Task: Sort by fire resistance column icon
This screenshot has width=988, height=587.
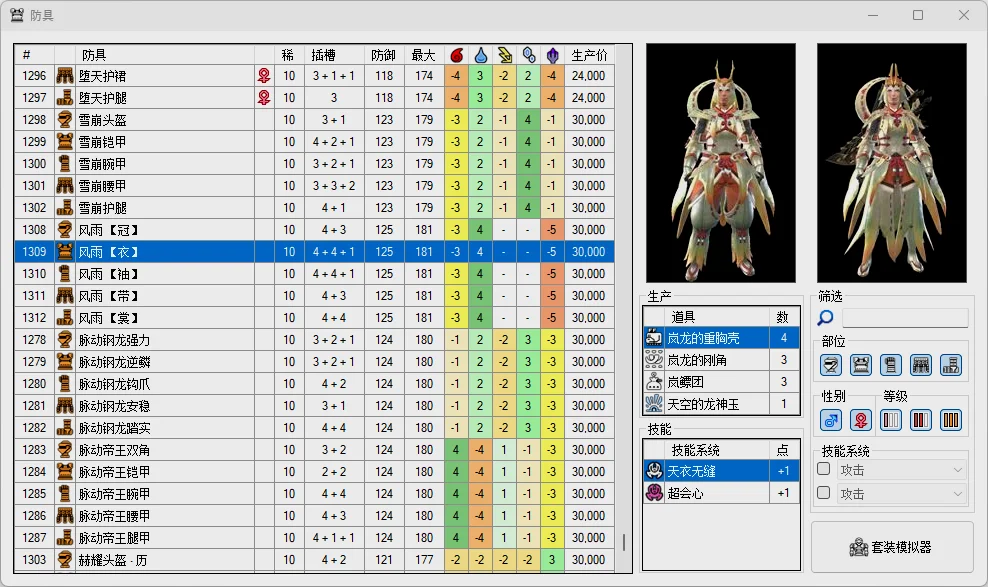Action: [456, 55]
